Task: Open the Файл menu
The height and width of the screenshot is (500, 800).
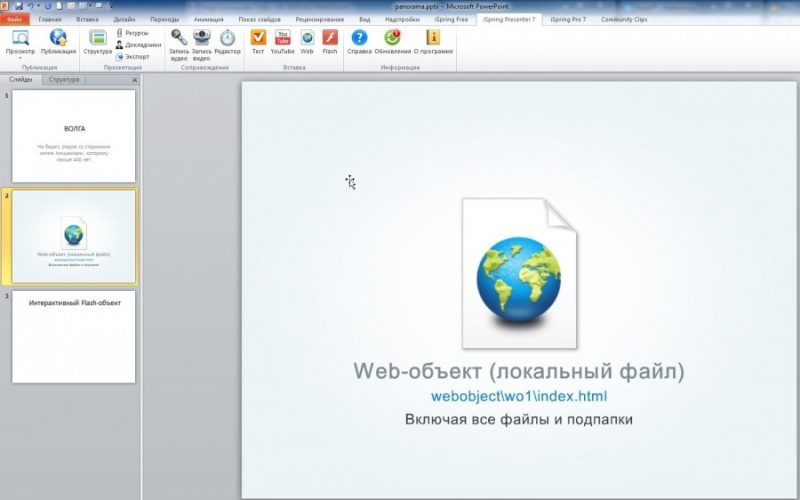Action: coord(15,19)
